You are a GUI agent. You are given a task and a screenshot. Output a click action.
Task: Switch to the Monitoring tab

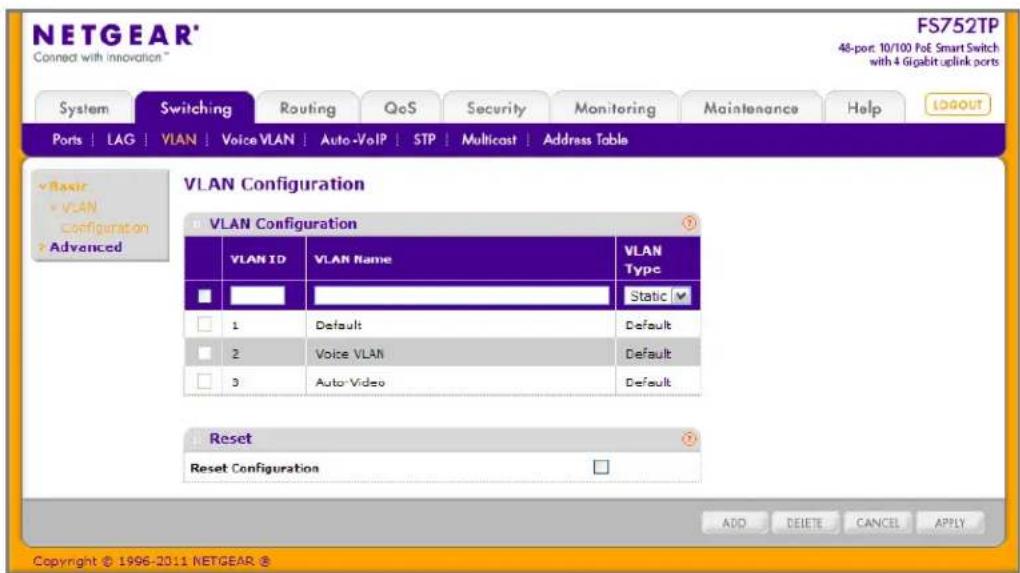tap(615, 108)
